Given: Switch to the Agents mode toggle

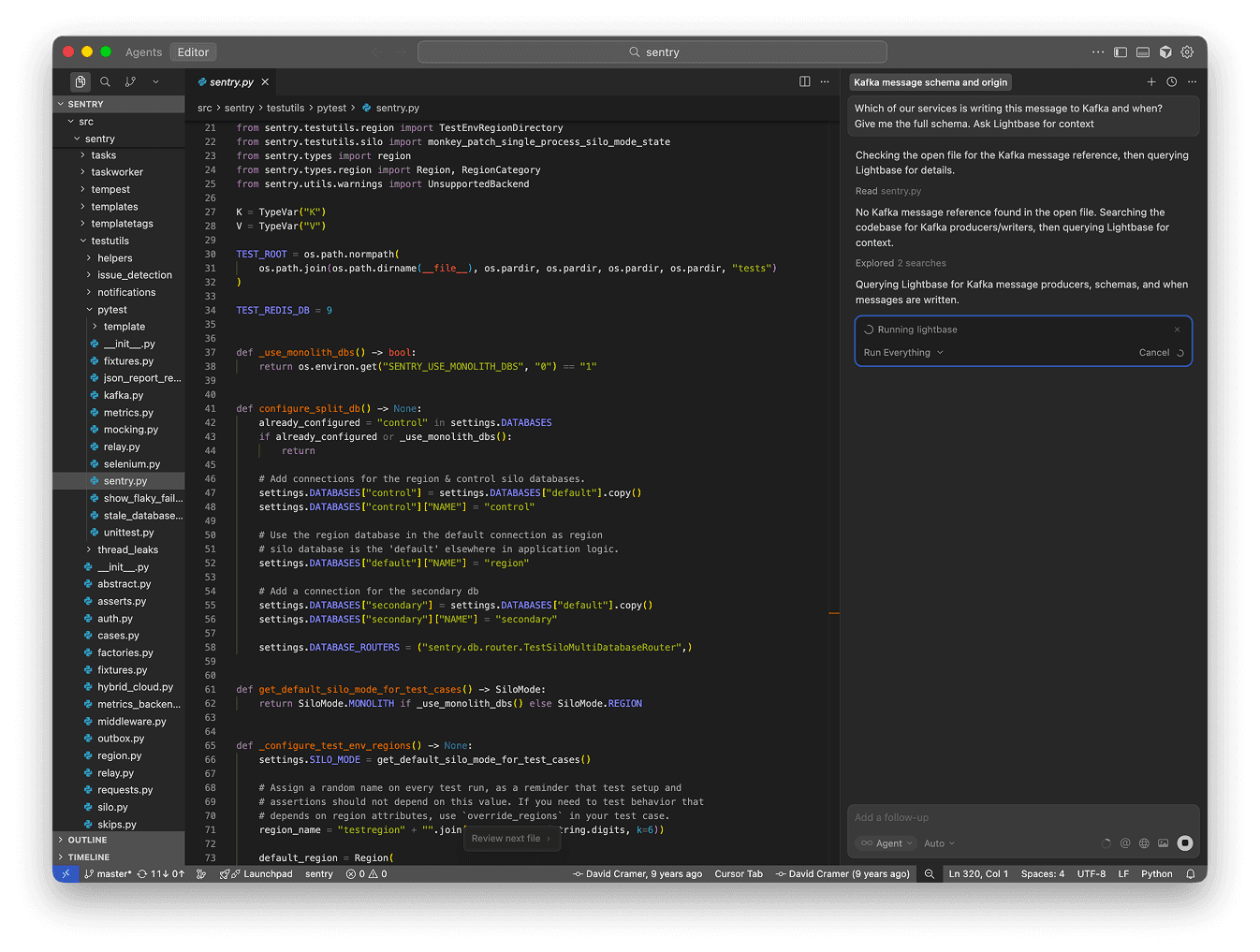Looking at the screenshot, I should coord(143,52).
